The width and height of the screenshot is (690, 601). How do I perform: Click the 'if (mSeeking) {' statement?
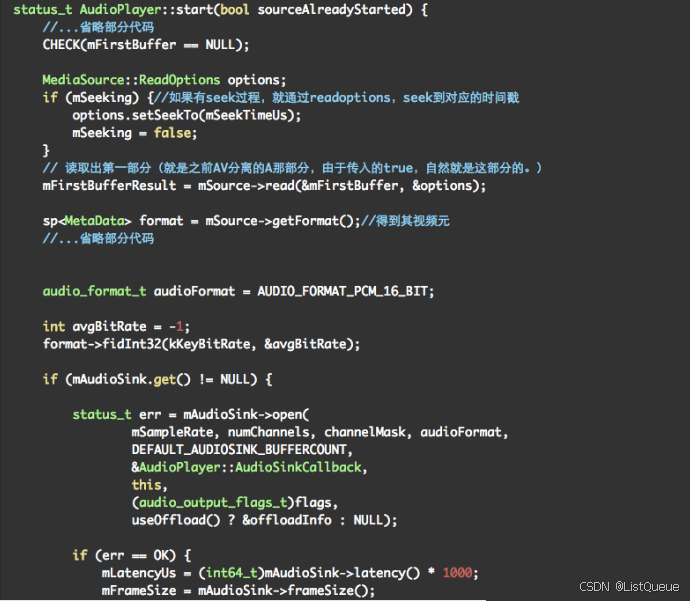pos(98,98)
